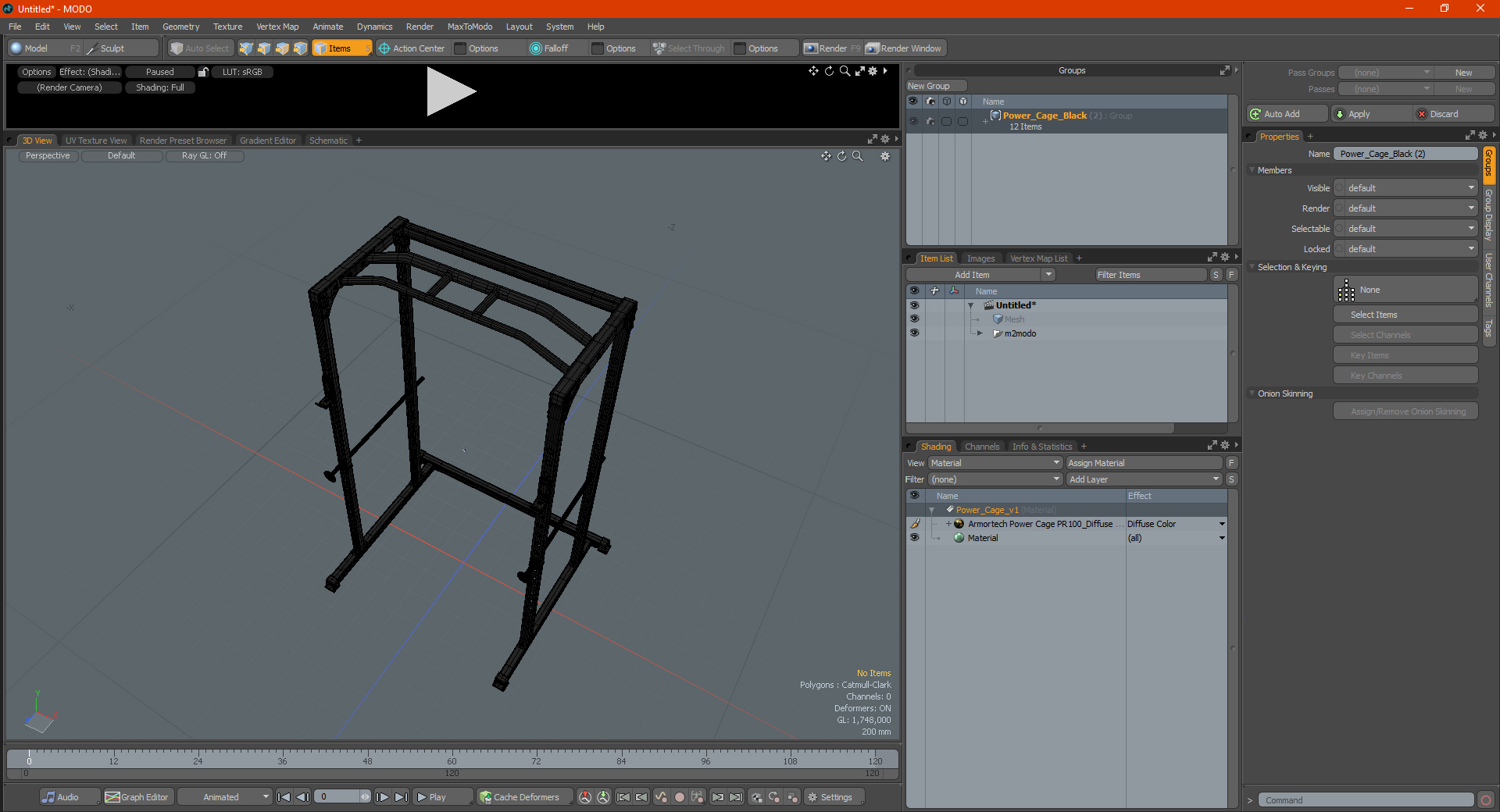Click Assign Material button
The image size is (1500, 812).
pos(1144,463)
